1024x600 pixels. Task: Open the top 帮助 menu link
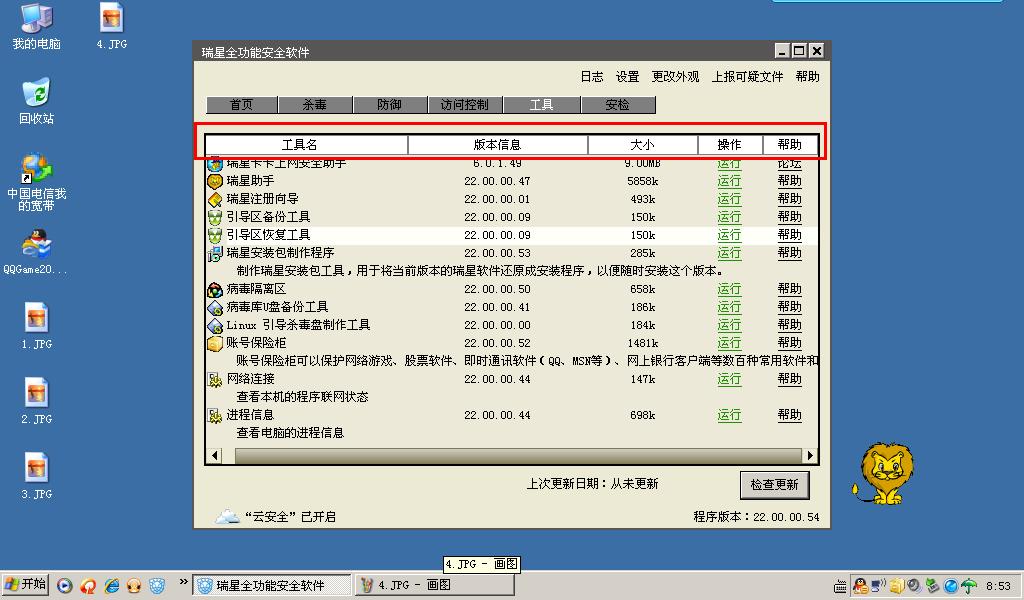point(807,76)
